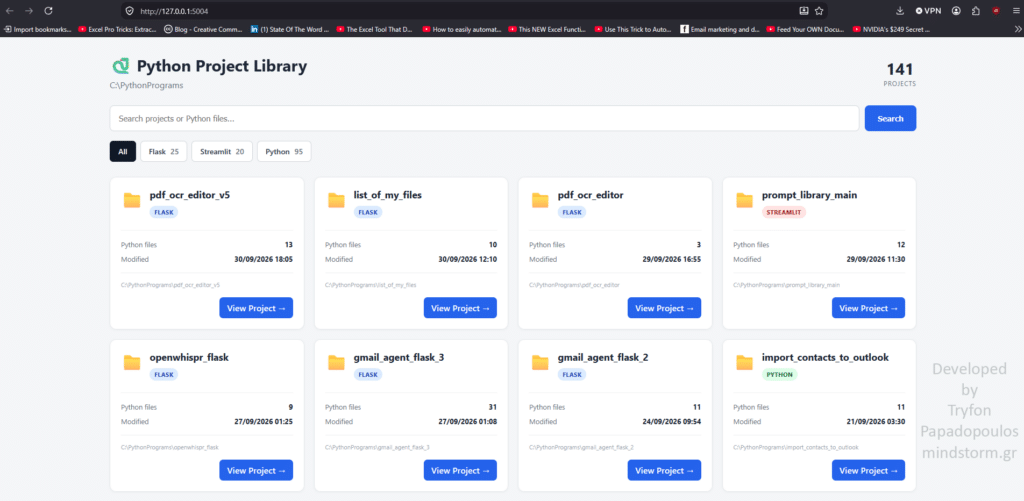The height and width of the screenshot is (501, 1024).
Task: Click the date '21/09/2026 03:30'
Action: pyautogui.click(x=876, y=422)
